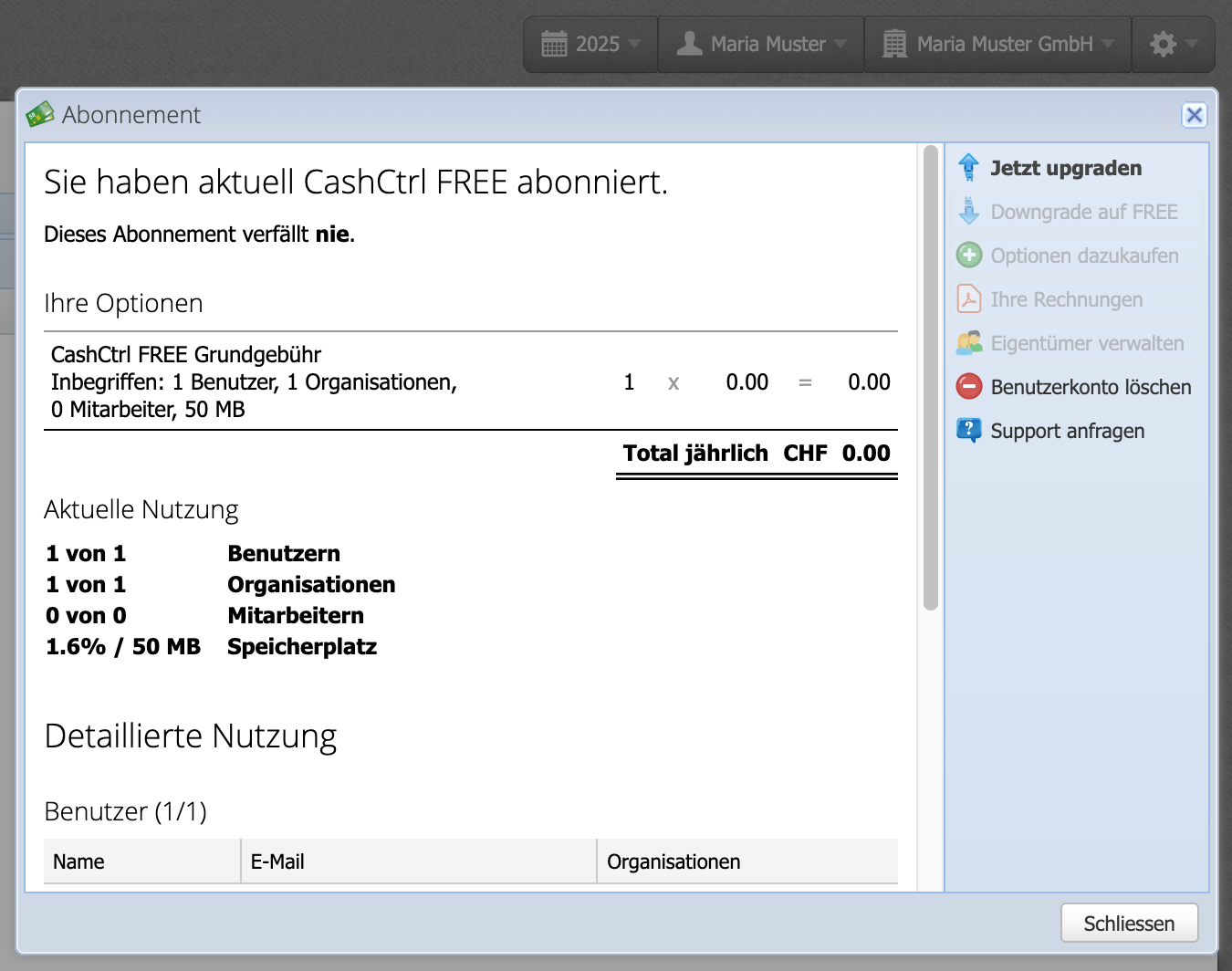Screen dimensions: 1232x971
Task: Click the Benutzerkonto löschen entry
Action: (1090, 386)
